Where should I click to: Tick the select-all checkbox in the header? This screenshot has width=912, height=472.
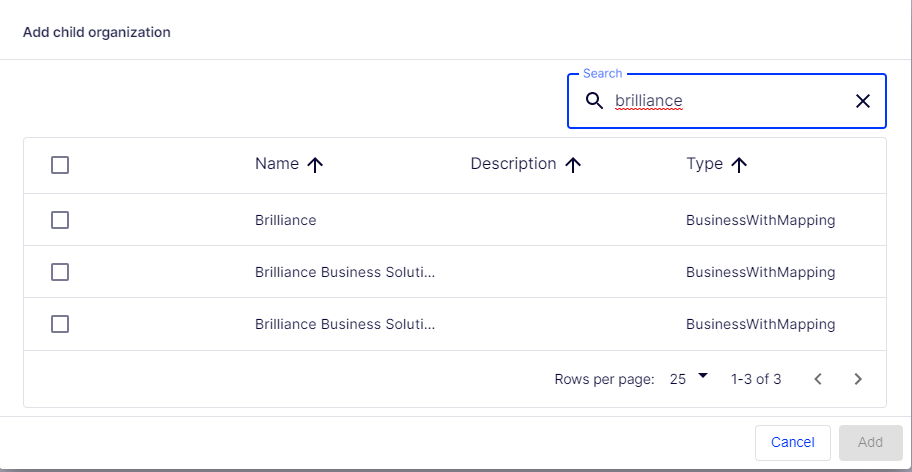coord(60,165)
